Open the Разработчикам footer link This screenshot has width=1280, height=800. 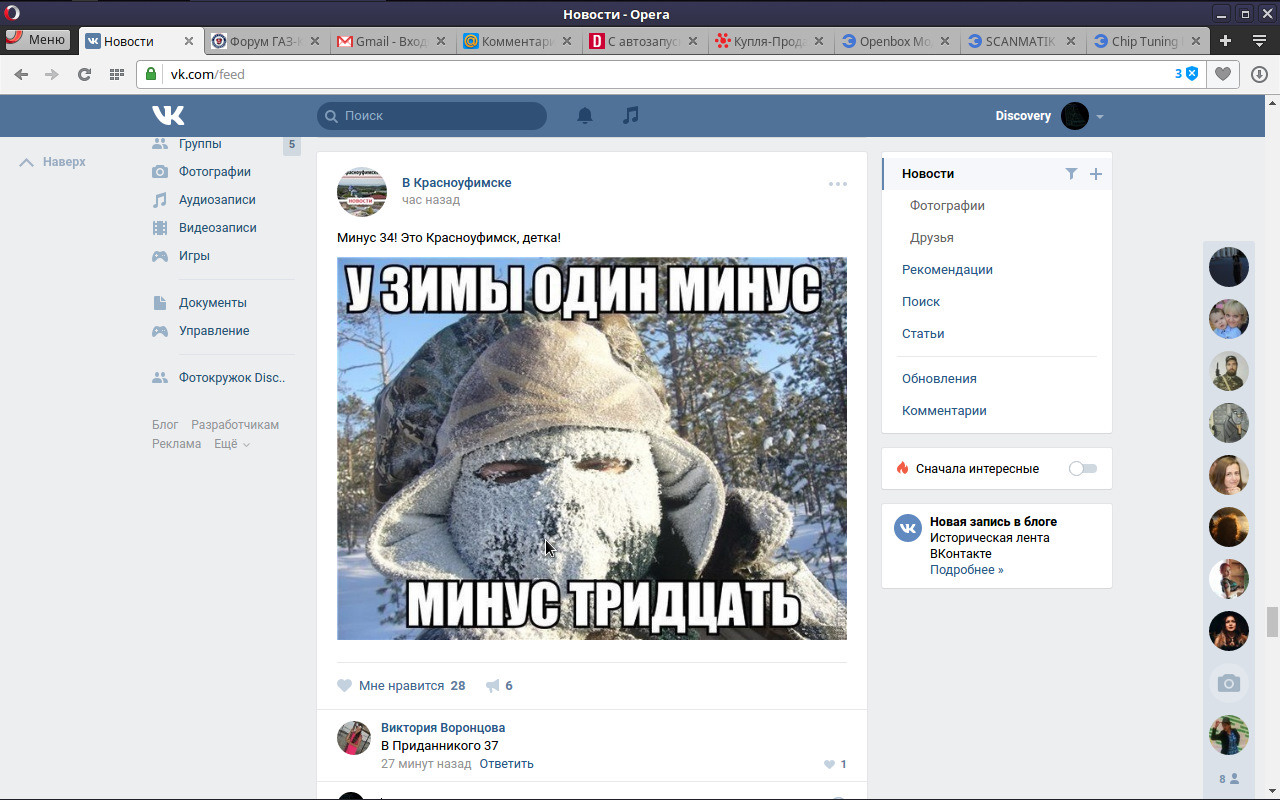click(x=235, y=425)
